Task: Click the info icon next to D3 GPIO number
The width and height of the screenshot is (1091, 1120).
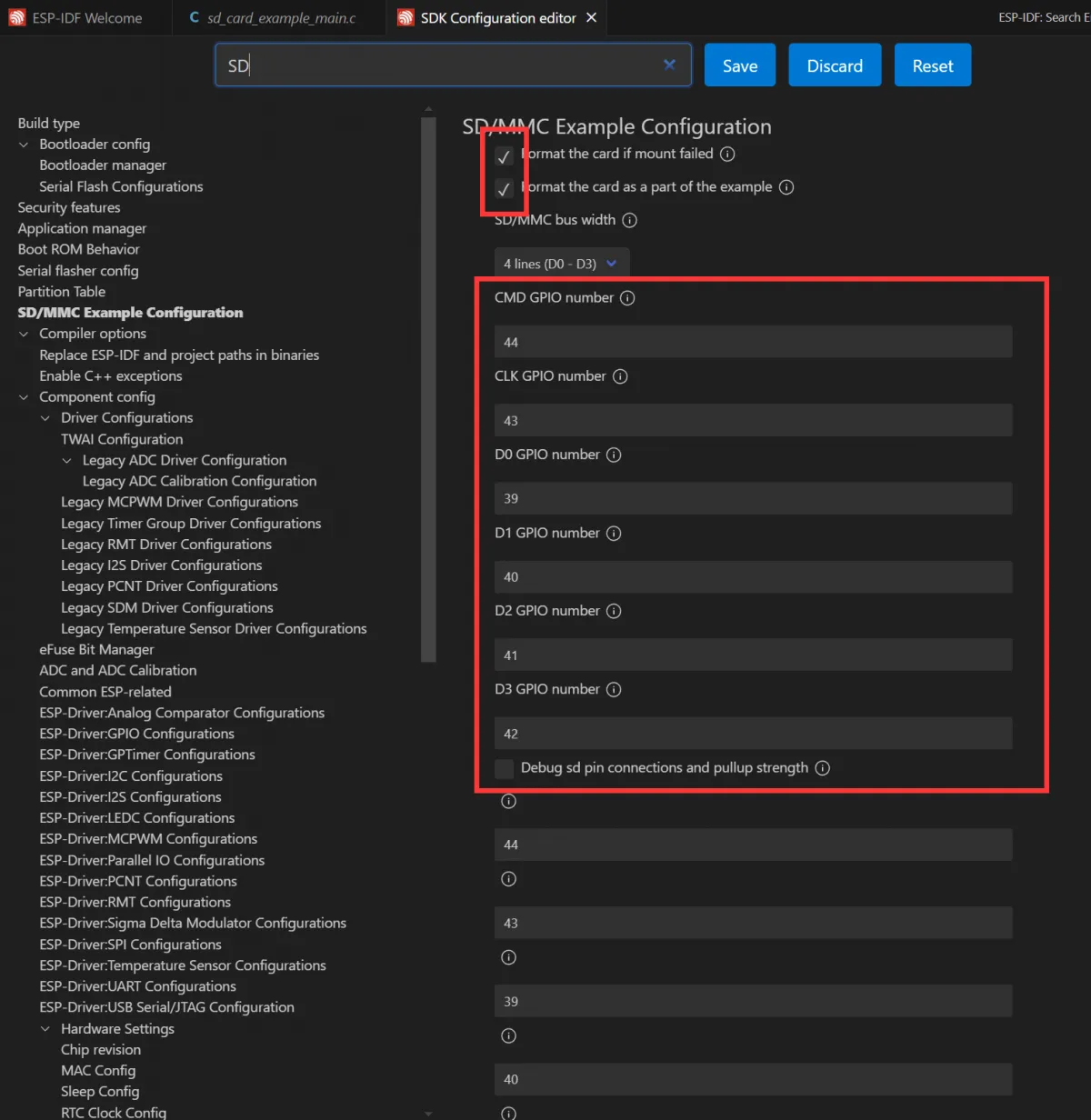Action: pyautogui.click(x=614, y=689)
